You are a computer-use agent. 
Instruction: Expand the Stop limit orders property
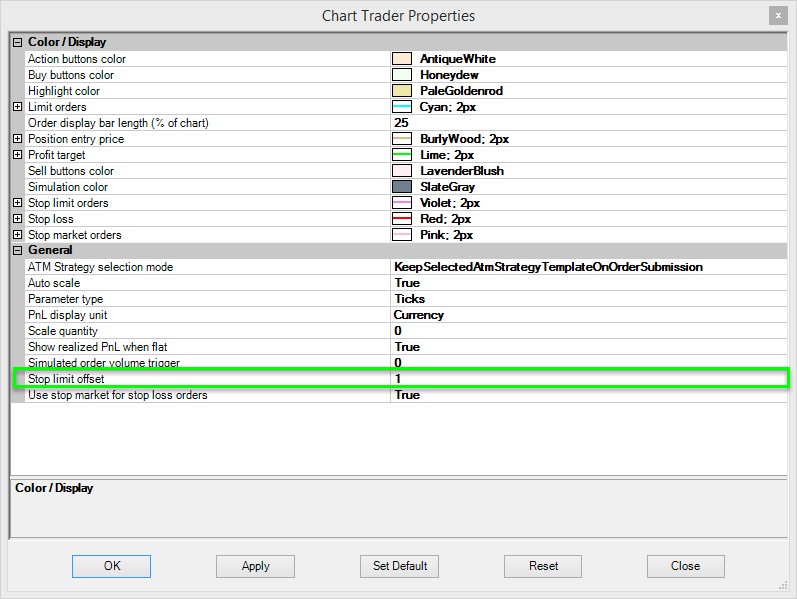tap(17, 203)
